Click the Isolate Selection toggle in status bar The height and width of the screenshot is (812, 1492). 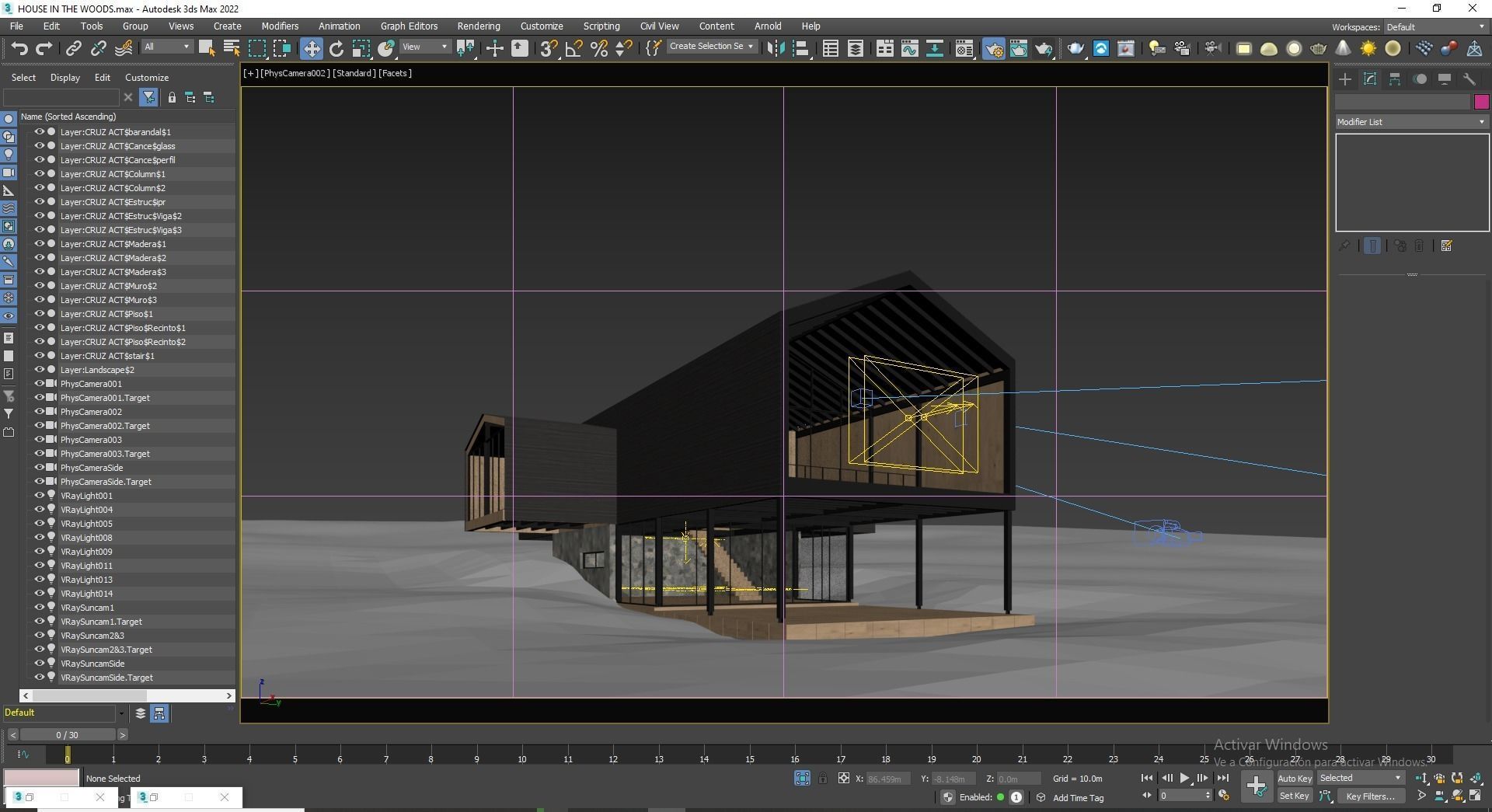pyautogui.click(x=802, y=778)
